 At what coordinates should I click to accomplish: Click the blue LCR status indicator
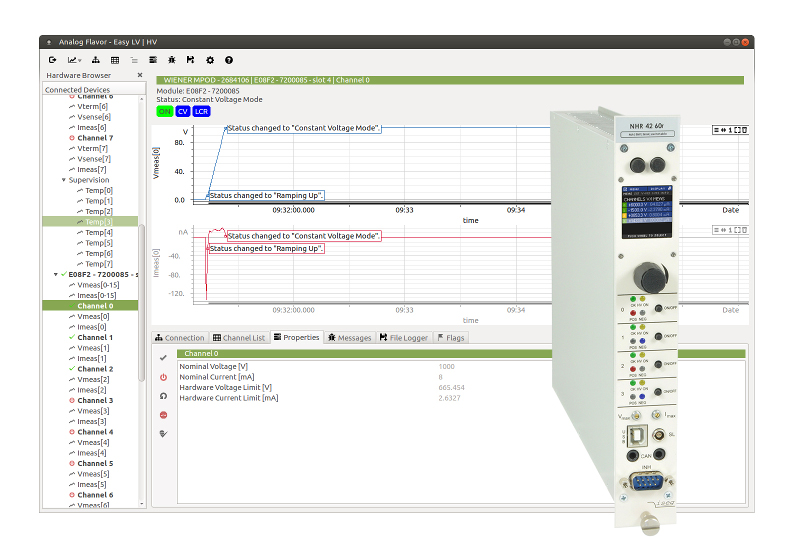point(202,111)
